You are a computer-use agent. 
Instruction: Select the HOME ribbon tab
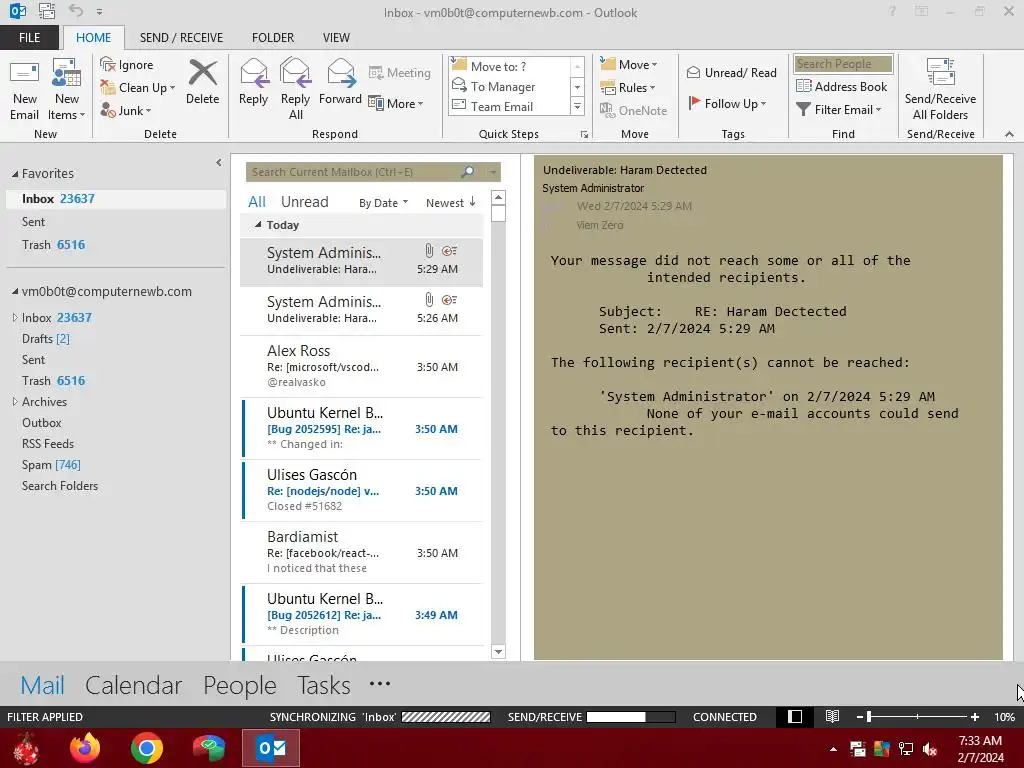pyautogui.click(x=93, y=37)
